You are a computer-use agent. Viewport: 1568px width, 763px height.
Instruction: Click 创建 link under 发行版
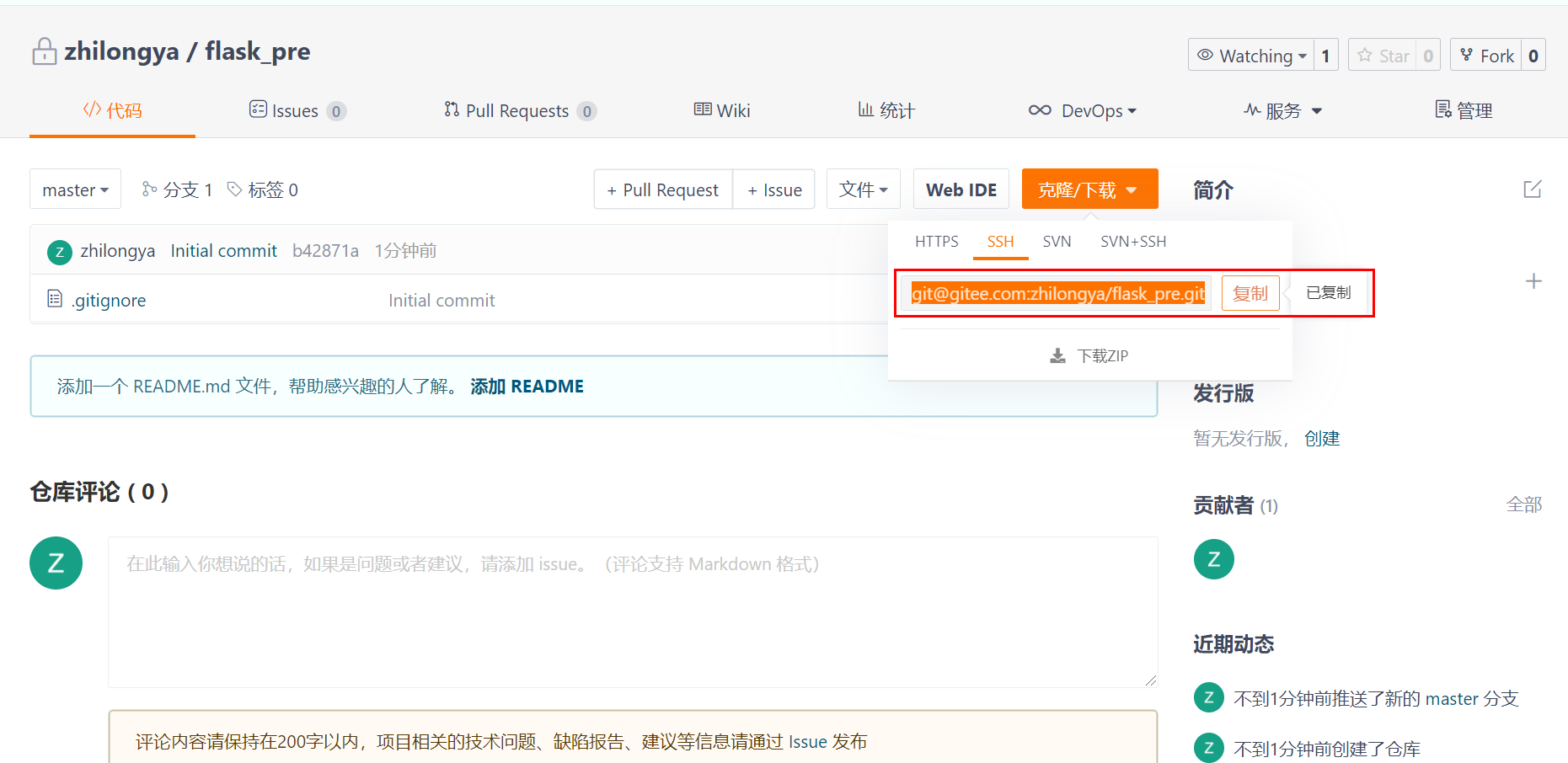click(x=1322, y=438)
